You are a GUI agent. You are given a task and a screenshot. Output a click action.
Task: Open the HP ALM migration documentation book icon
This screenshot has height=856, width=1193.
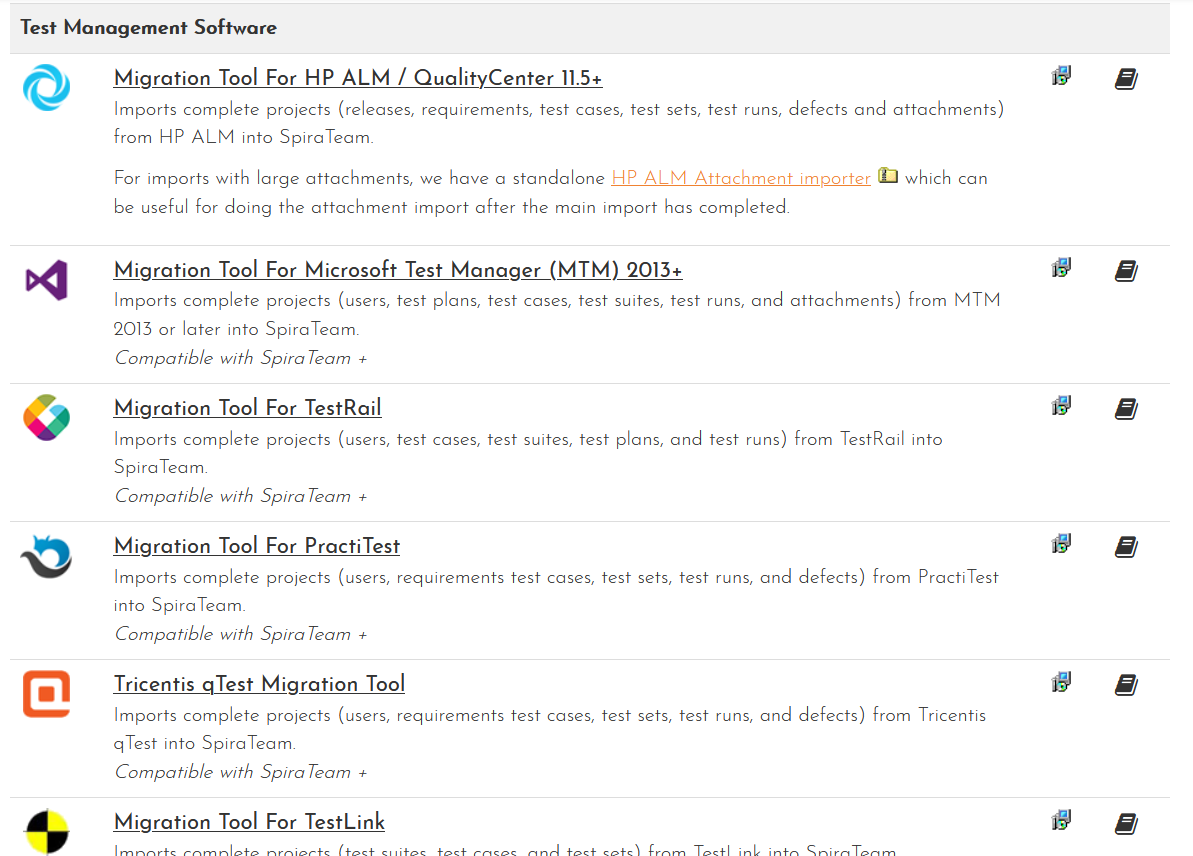coord(1126,79)
